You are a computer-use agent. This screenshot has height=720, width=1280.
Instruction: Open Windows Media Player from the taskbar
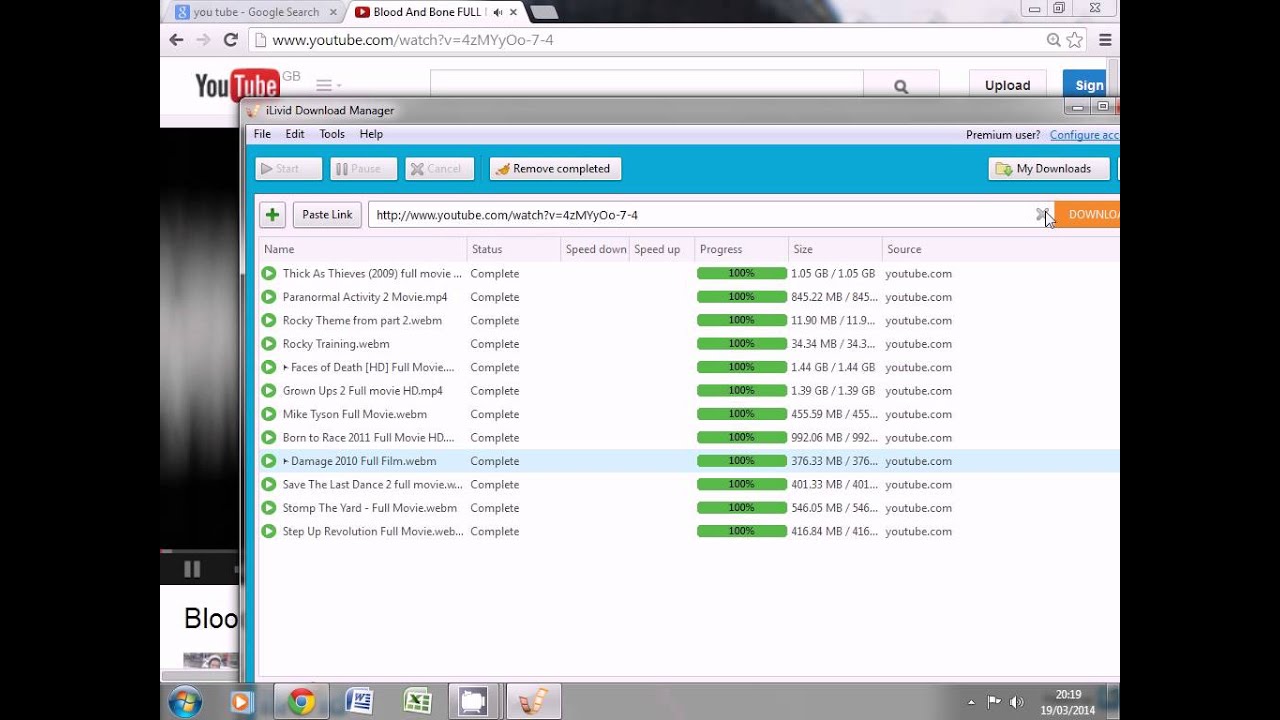tap(241, 701)
